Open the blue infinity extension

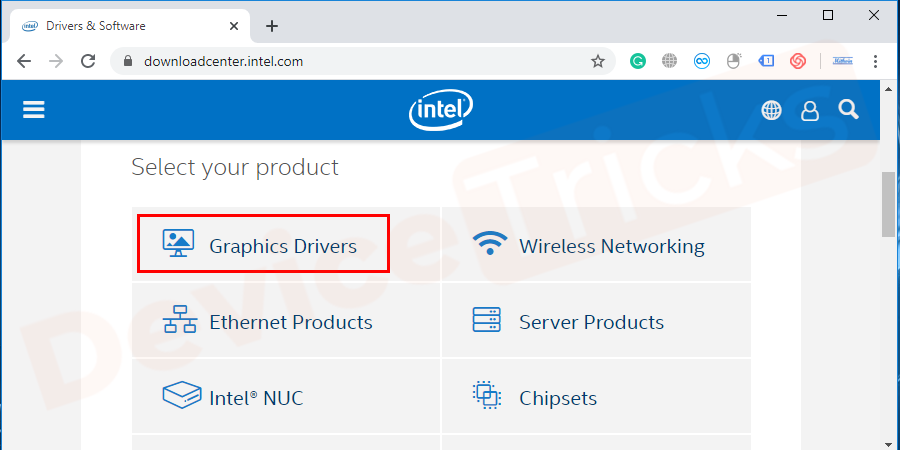tap(701, 61)
